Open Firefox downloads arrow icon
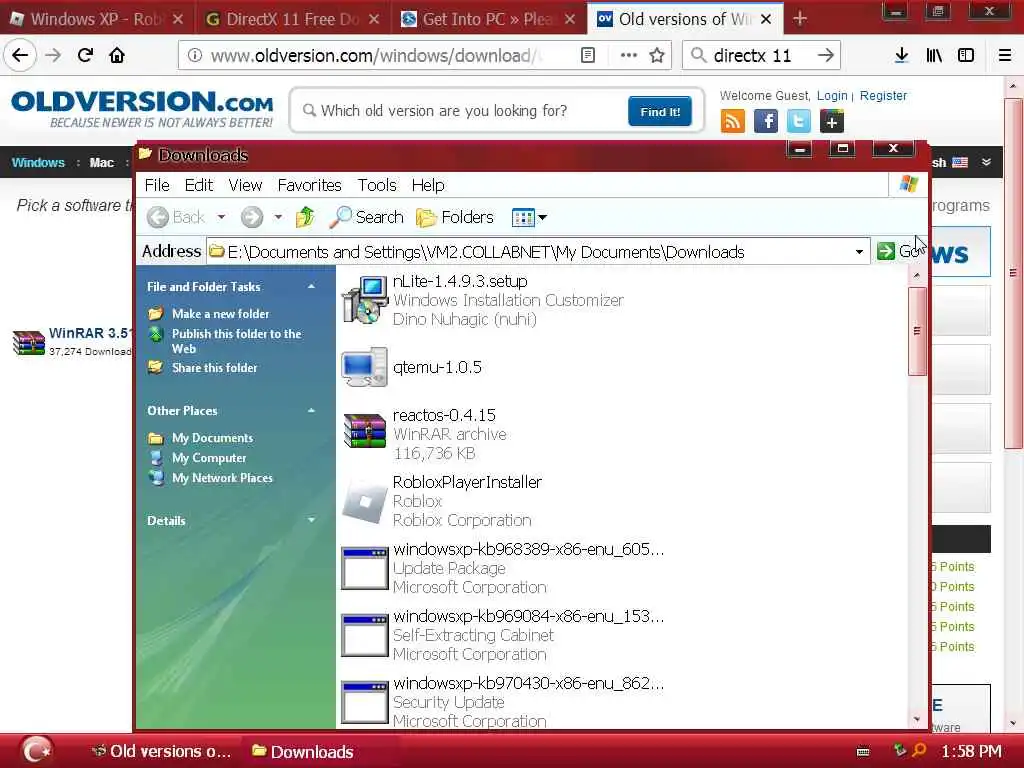Viewport: 1024px width, 768px height. pyautogui.click(x=901, y=56)
